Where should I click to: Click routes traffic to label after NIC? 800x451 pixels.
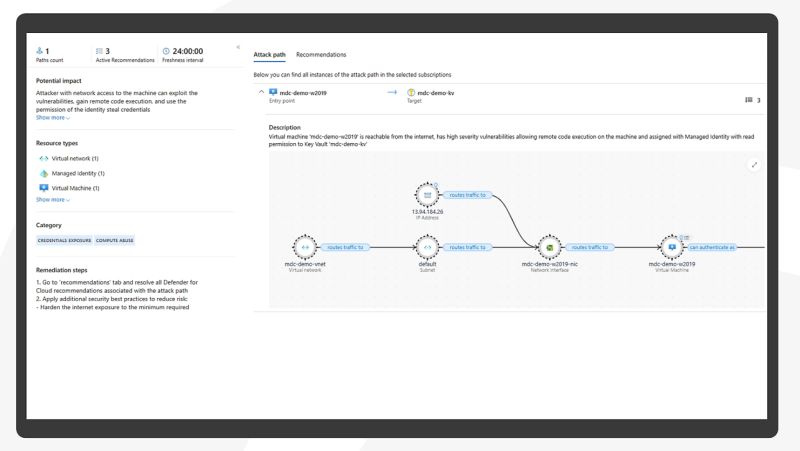tap(590, 247)
